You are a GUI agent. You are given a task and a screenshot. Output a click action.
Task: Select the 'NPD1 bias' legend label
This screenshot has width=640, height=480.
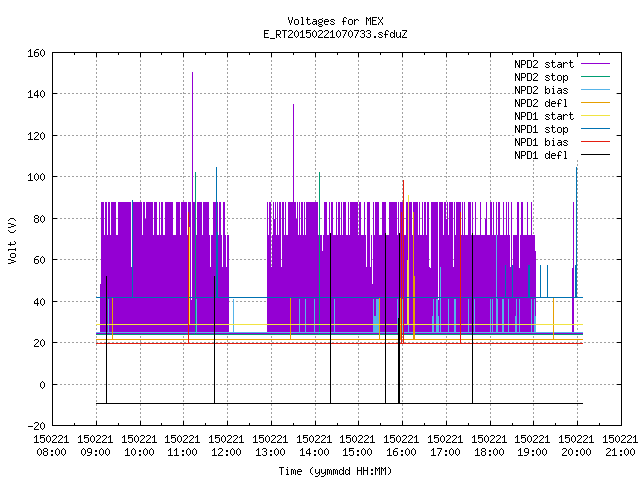coord(541,142)
